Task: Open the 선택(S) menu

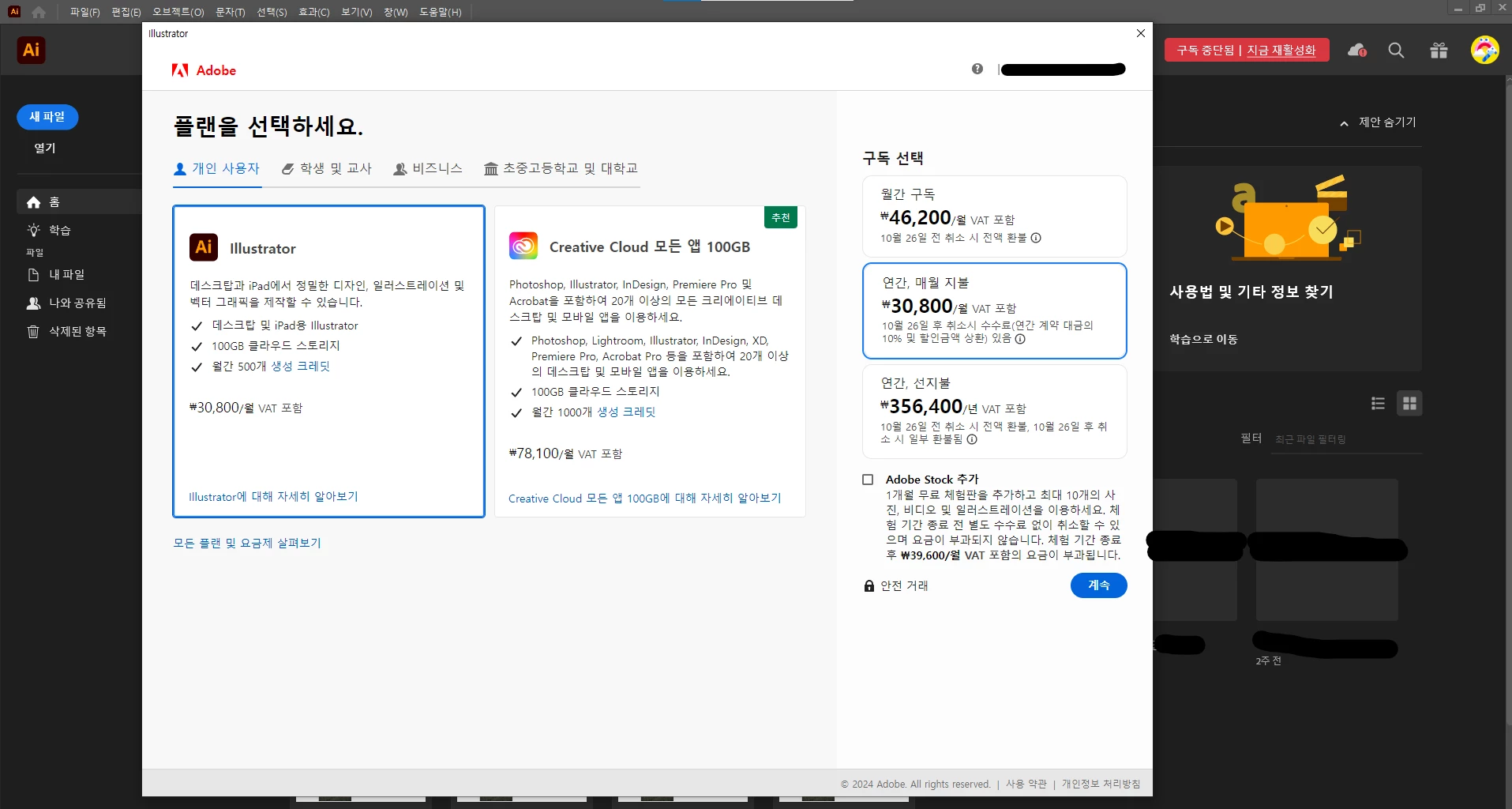Action: 272,12
